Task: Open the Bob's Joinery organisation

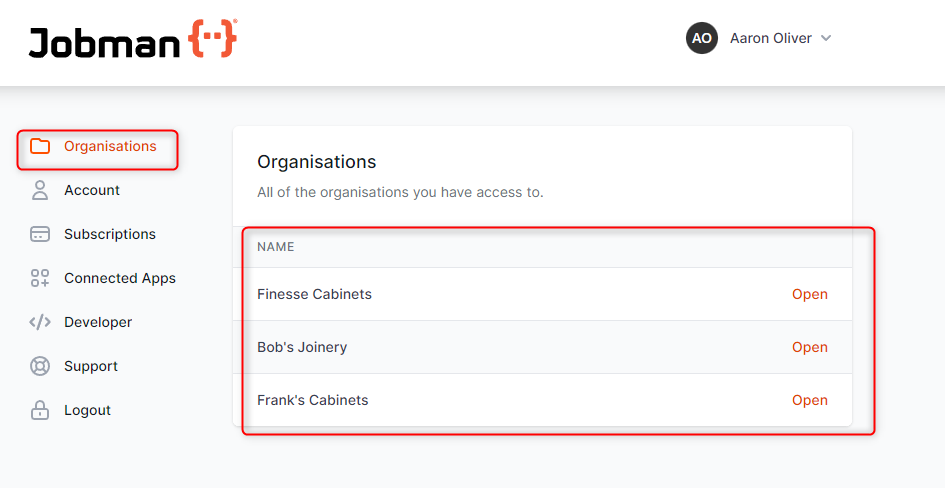Action: click(x=809, y=347)
